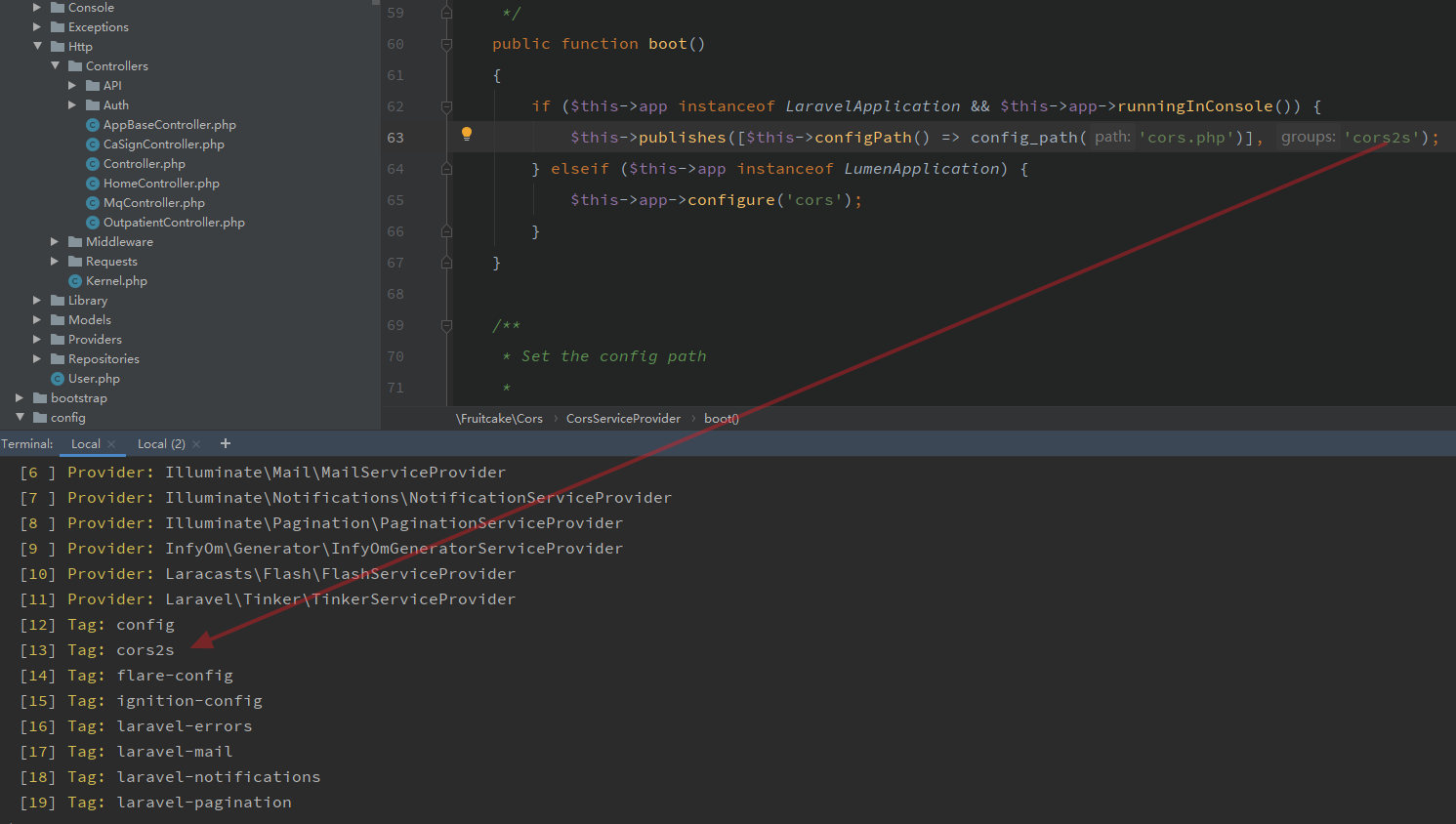Fold the if block on line 62
Viewport: 1456px width, 824px height.
pos(446,106)
